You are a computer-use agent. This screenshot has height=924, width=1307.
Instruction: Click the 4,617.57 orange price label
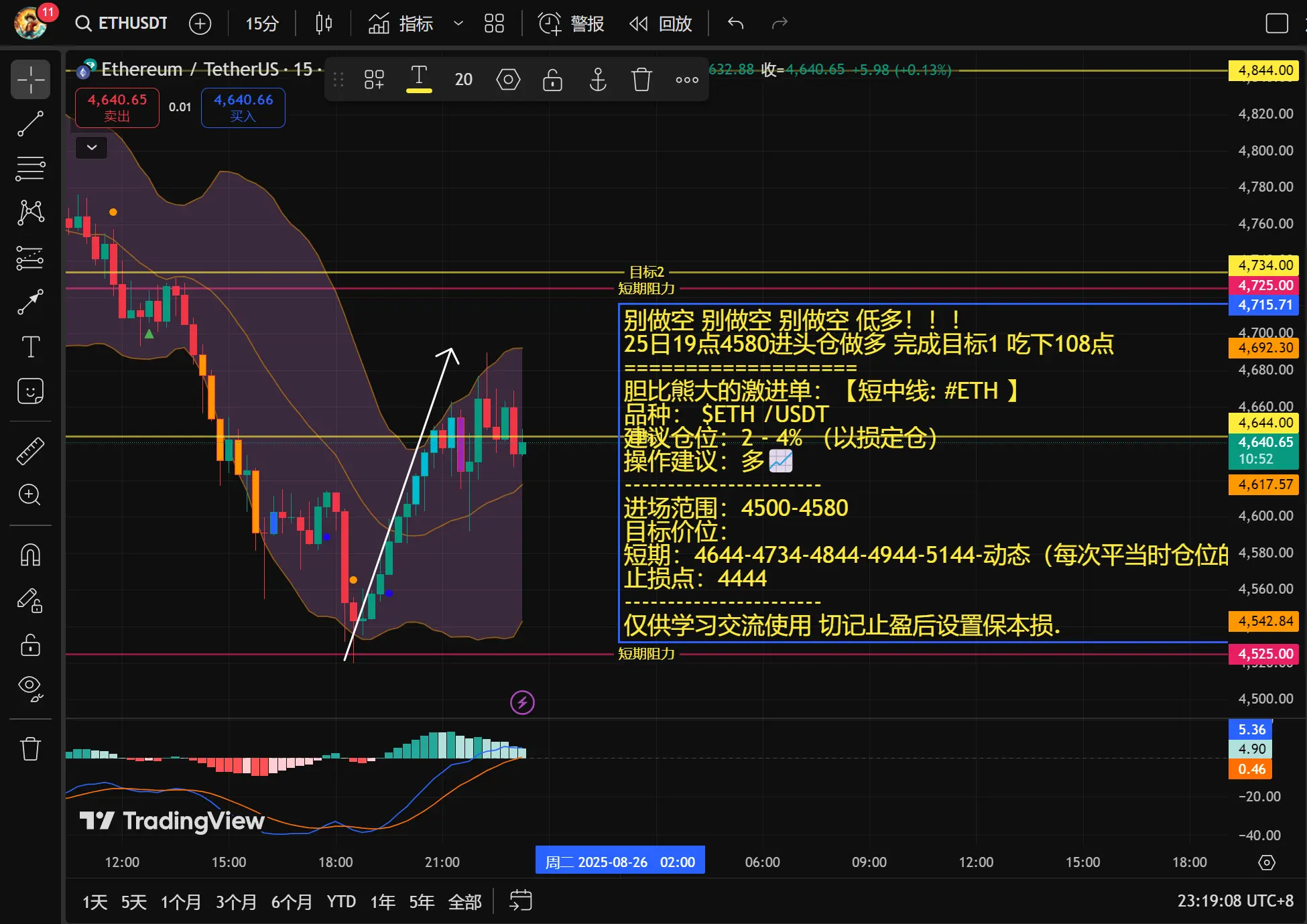tap(1265, 484)
